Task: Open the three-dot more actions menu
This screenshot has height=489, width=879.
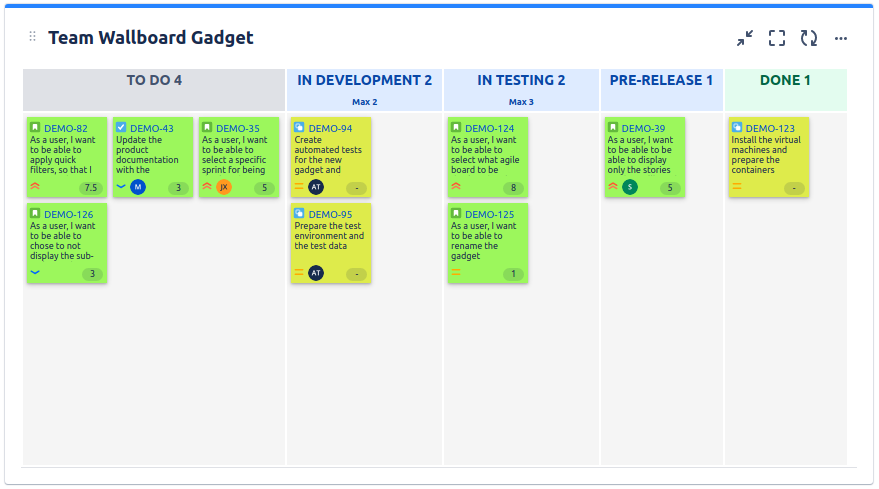Action: pyautogui.click(x=840, y=38)
